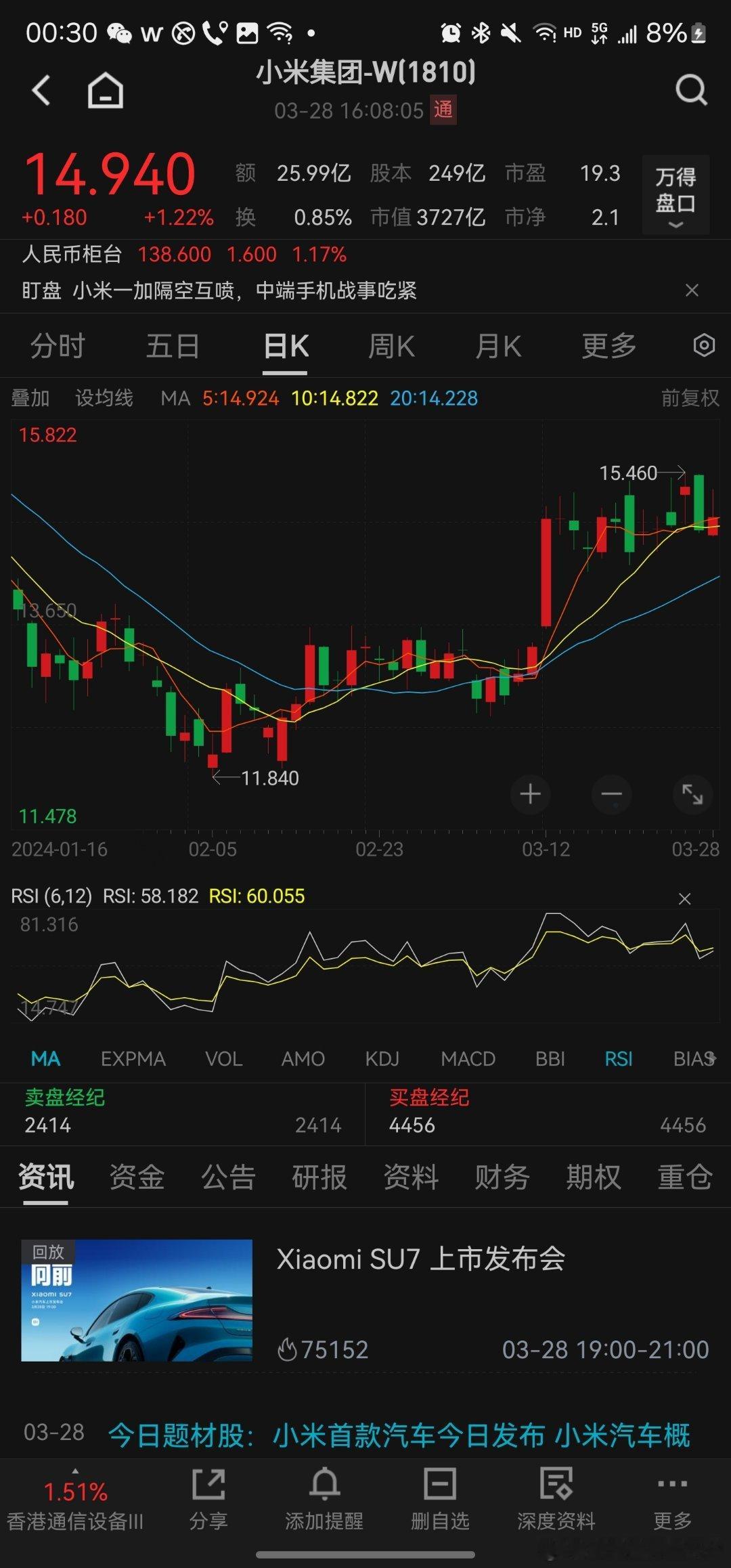Tap the red 通 badge
This screenshot has height=1568, width=731.
click(443, 110)
